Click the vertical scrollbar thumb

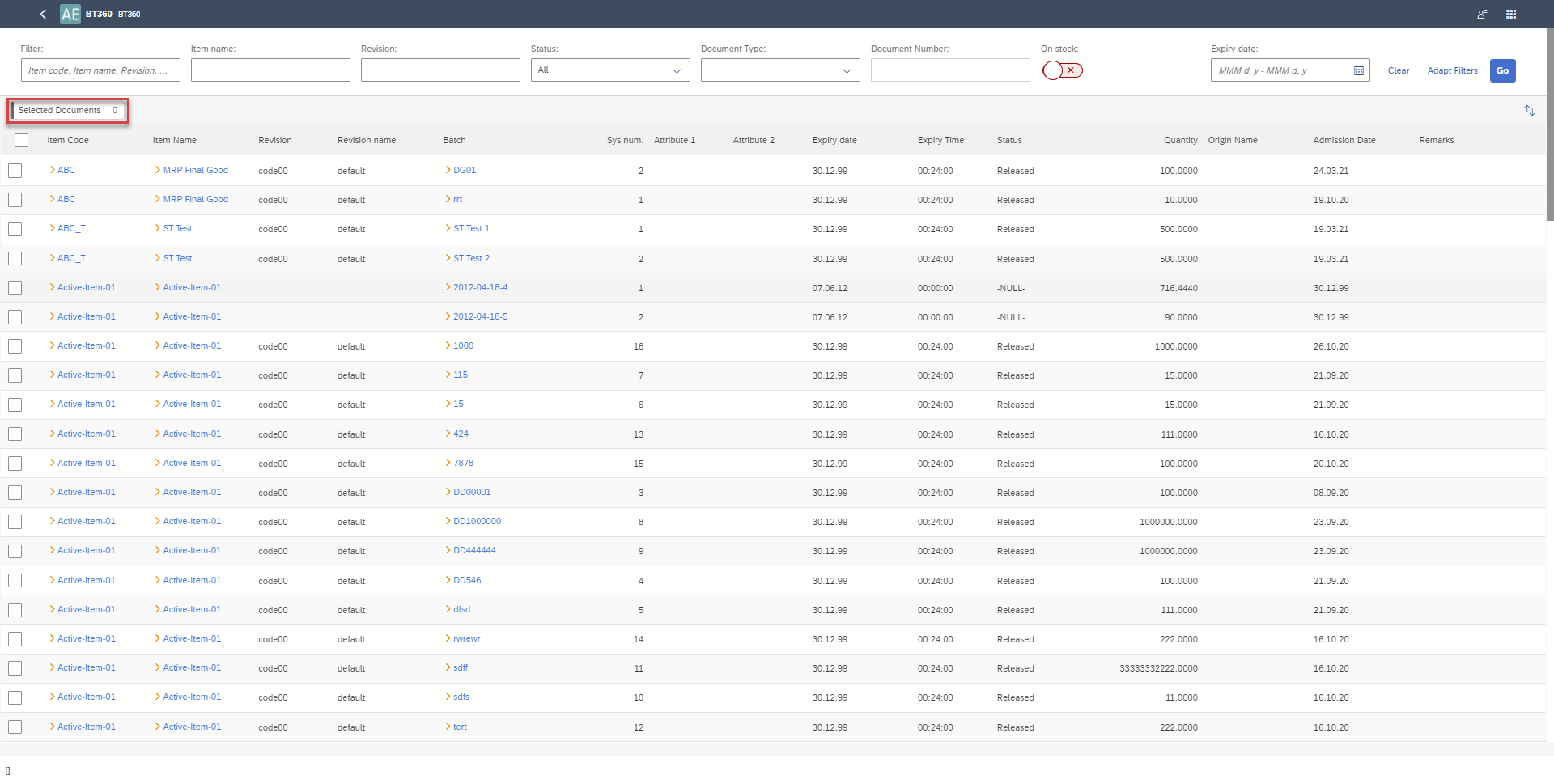point(1549,121)
